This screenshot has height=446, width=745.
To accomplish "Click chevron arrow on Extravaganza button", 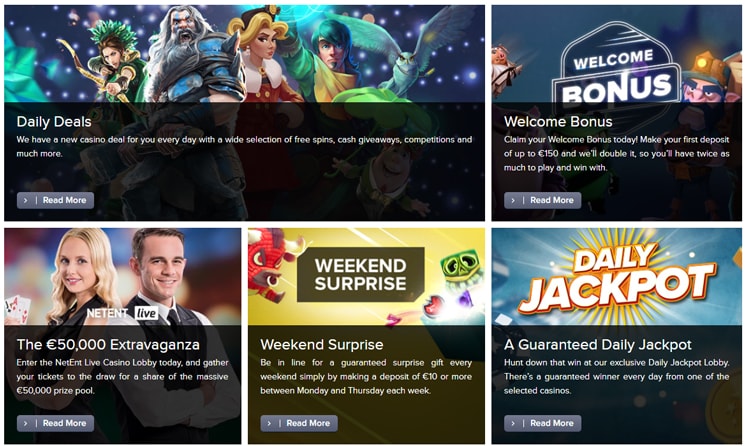I will tap(26, 423).
